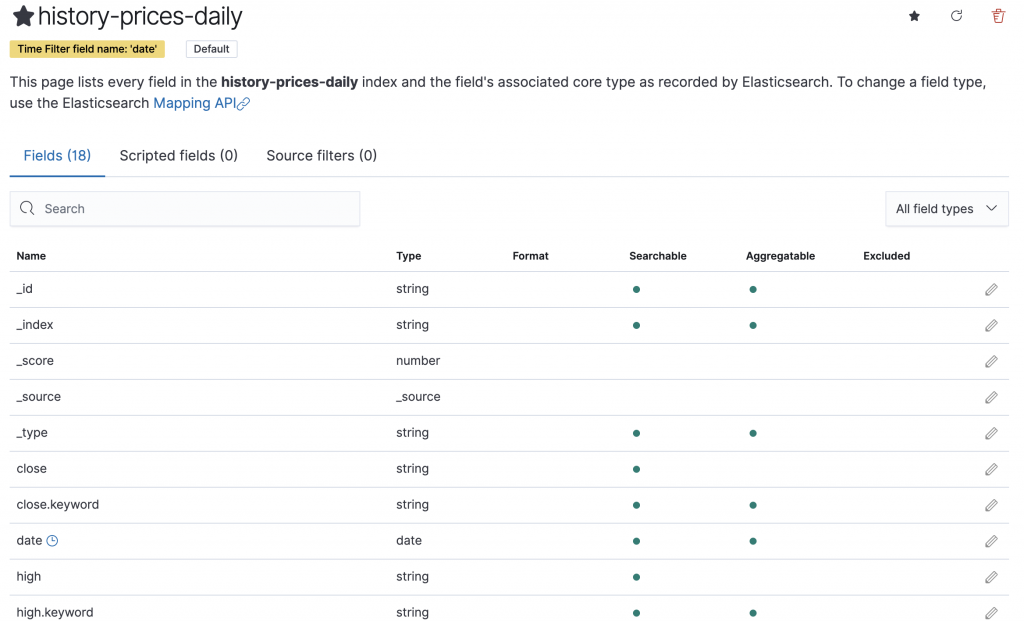1024x621 pixels.
Task: Click edit pencil for close.keyword field
Action: pyautogui.click(x=991, y=505)
